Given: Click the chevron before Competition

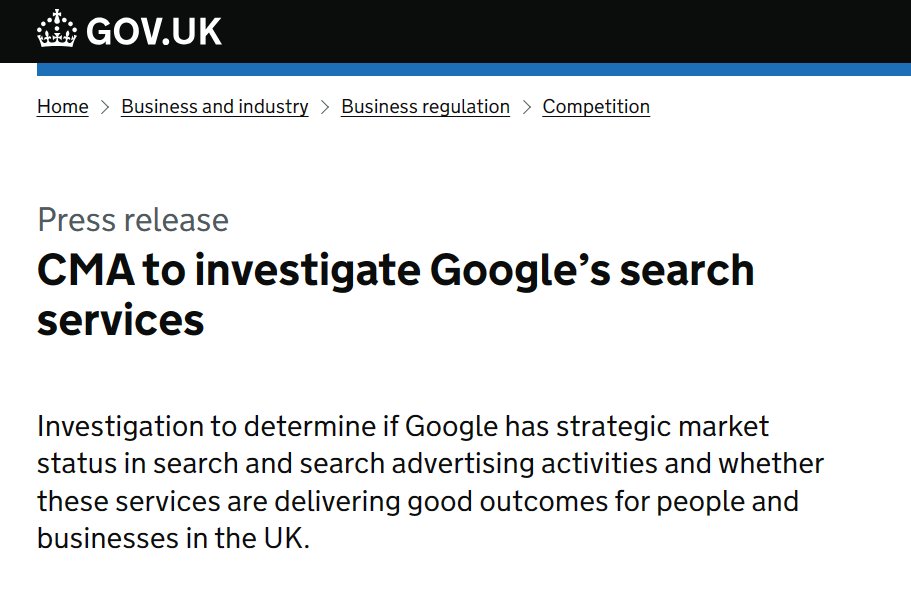Looking at the screenshot, I should coord(526,107).
